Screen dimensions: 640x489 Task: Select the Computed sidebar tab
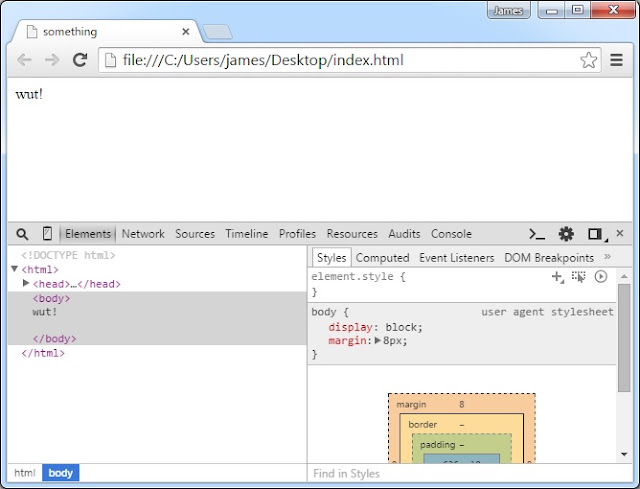tap(382, 258)
